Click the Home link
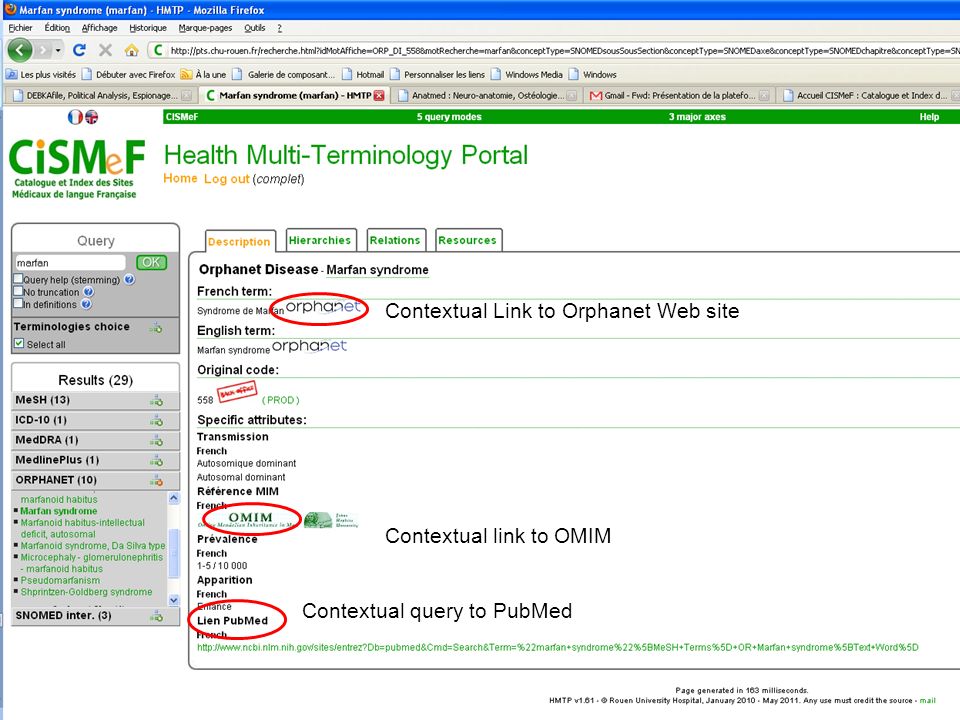Viewport: 960px width, 720px height. 180,178
